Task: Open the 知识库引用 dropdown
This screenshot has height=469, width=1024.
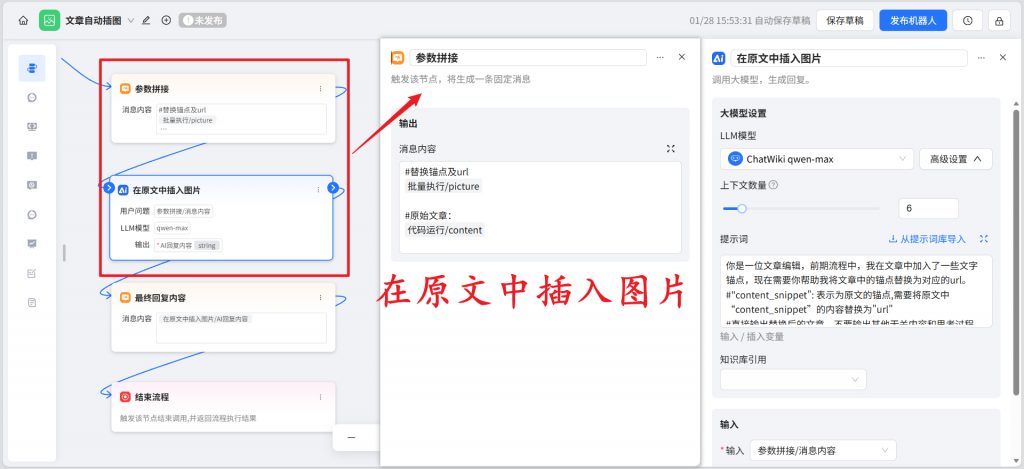Action: [793, 380]
